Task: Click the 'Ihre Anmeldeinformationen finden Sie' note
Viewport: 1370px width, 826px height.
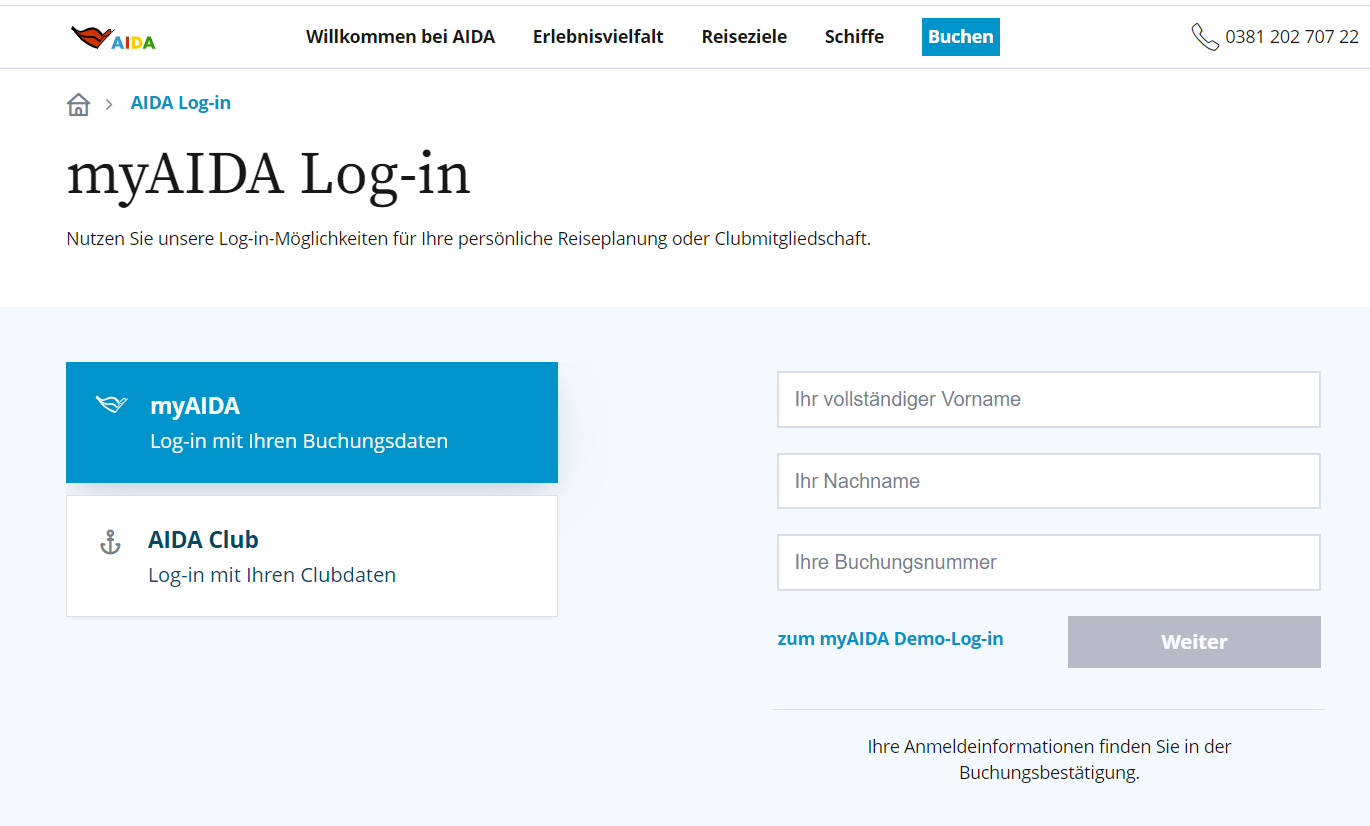Action: point(1049,760)
